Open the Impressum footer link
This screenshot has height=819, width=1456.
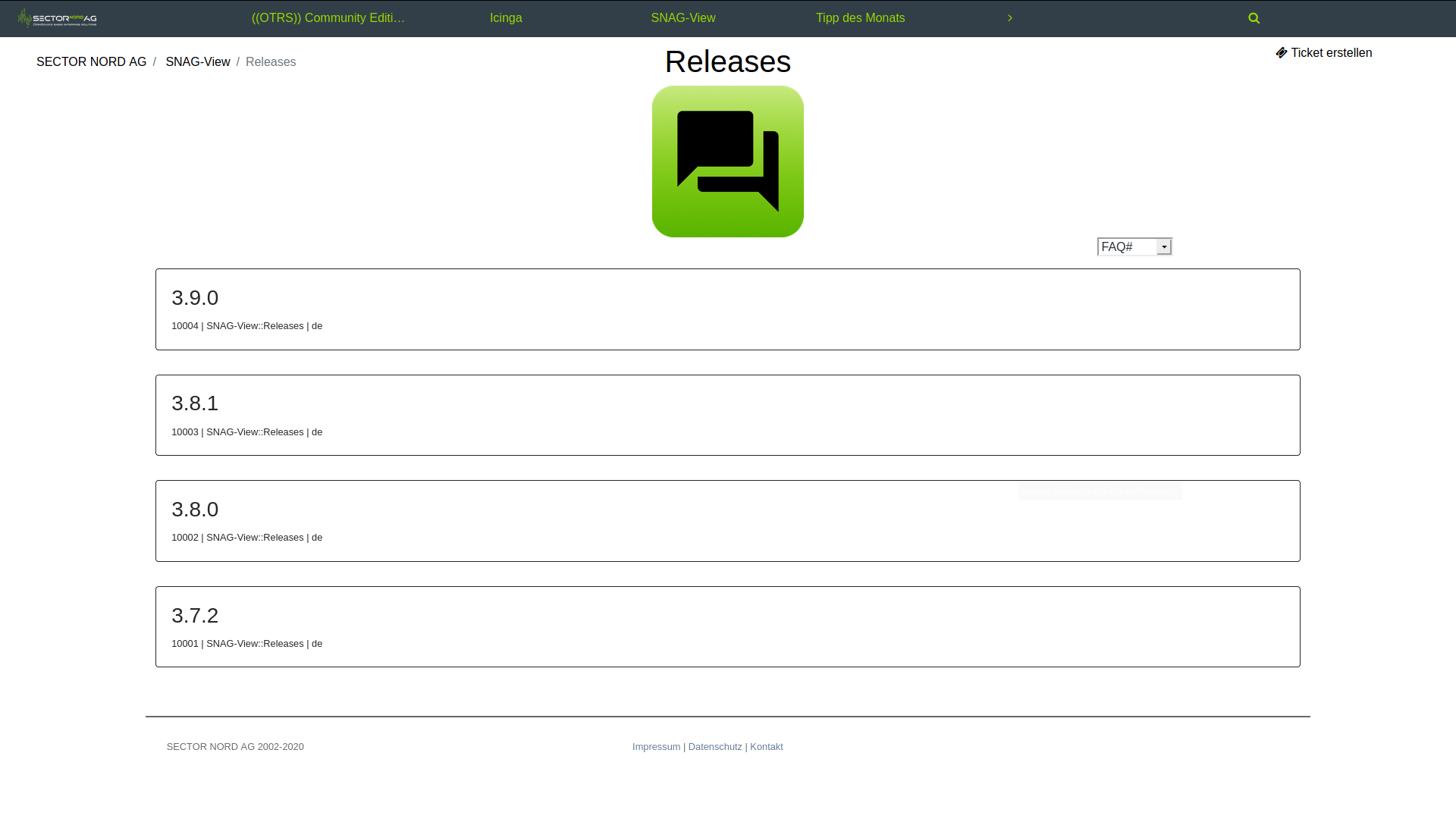pyautogui.click(x=656, y=747)
